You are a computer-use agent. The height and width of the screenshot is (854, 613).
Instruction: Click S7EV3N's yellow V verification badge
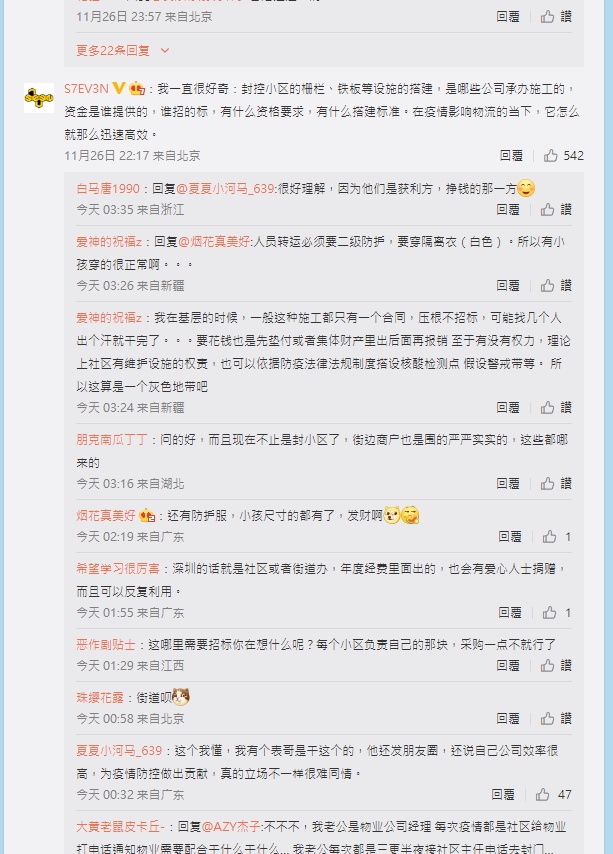point(119,88)
